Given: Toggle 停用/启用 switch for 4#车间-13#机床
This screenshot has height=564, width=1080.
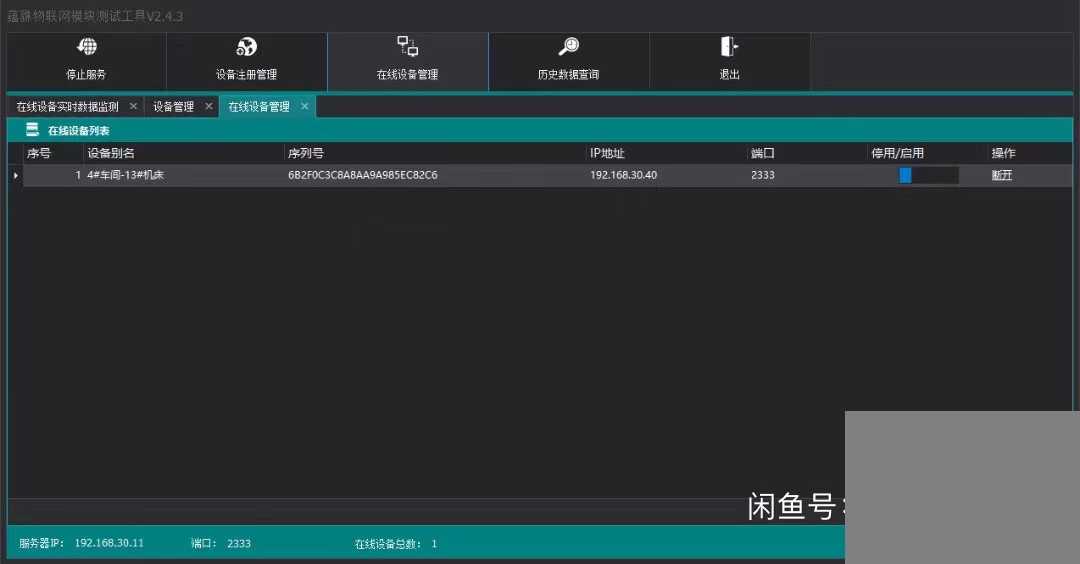Looking at the screenshot, I should (928, 175).
